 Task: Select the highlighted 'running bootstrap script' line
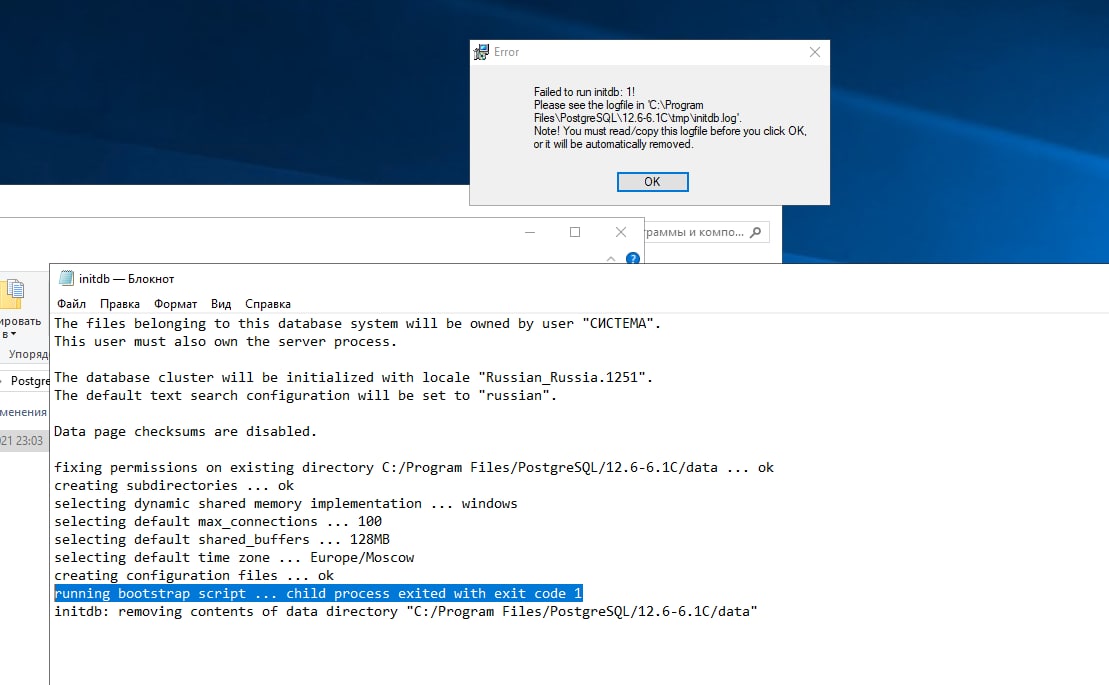[318, 593]
